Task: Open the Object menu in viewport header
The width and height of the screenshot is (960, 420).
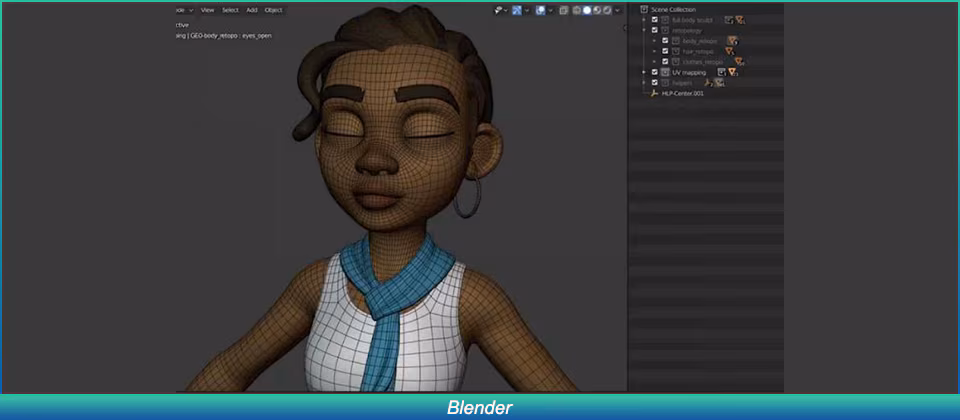Action: tap(274, 10)
